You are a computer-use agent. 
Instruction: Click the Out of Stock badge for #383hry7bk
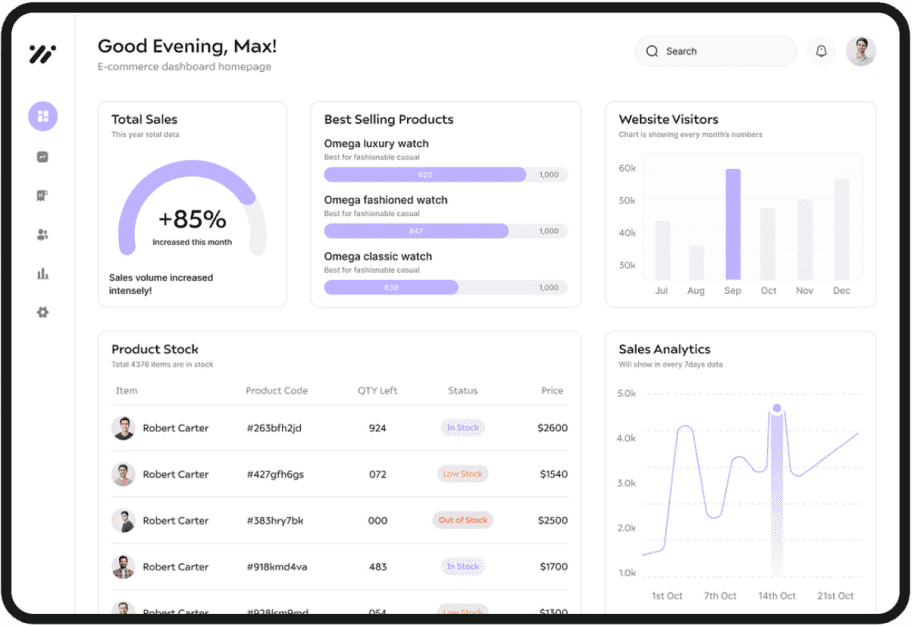point(462,520)
